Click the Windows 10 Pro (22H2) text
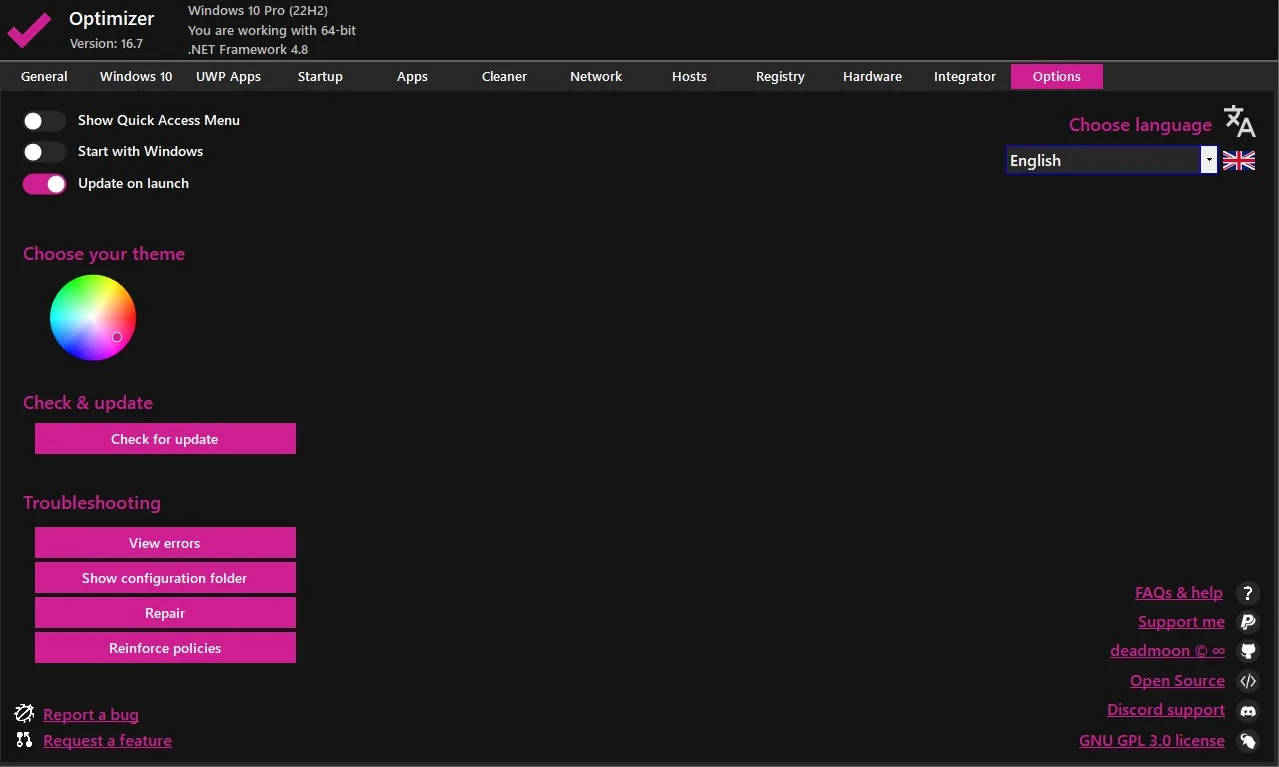This screenshot has width=1279, height=767. (x=258, y=11)
